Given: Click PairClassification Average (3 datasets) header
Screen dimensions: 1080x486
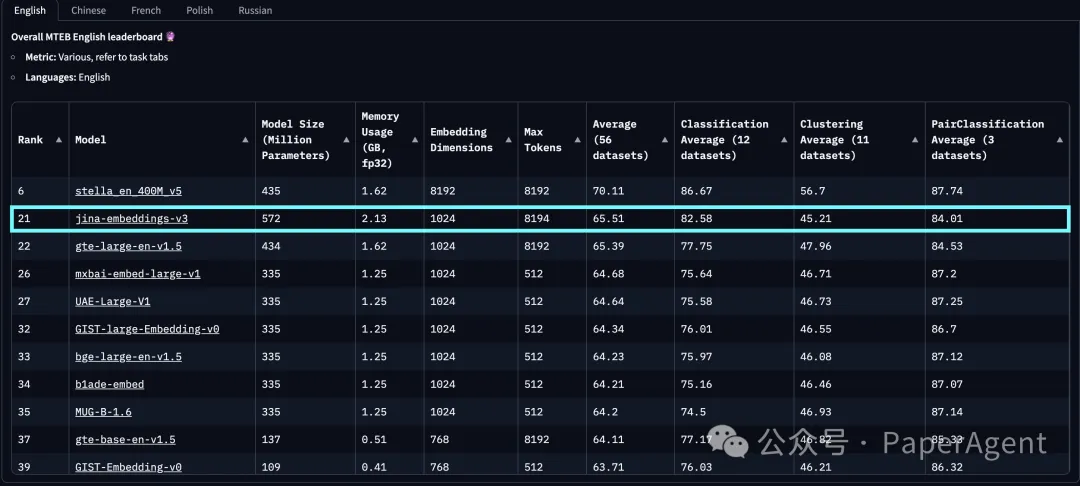Looking at the screenshot, I should (x=988, y=140).
